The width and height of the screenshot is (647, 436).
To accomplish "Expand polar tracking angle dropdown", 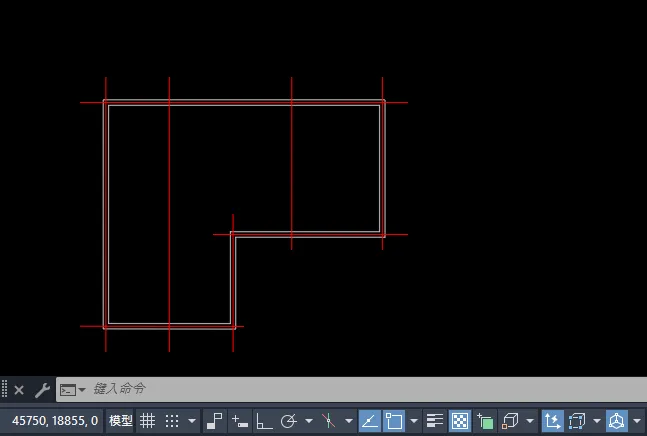I will tap(309, 421).
